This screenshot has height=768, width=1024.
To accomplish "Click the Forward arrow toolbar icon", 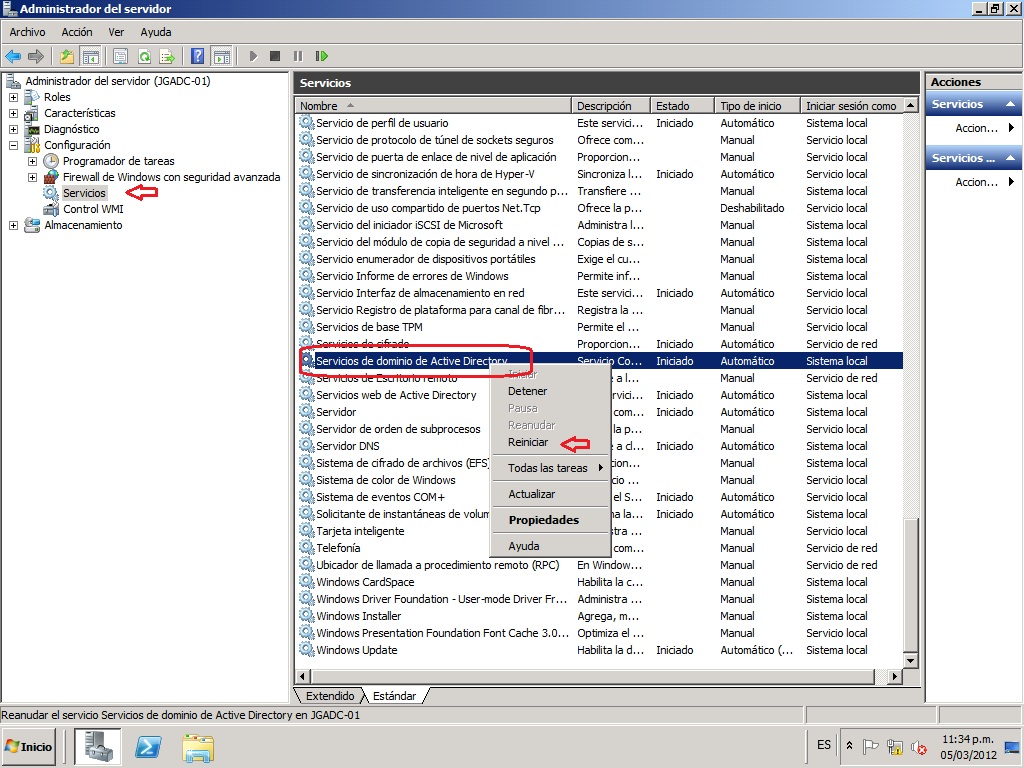I will pos(36,56).
